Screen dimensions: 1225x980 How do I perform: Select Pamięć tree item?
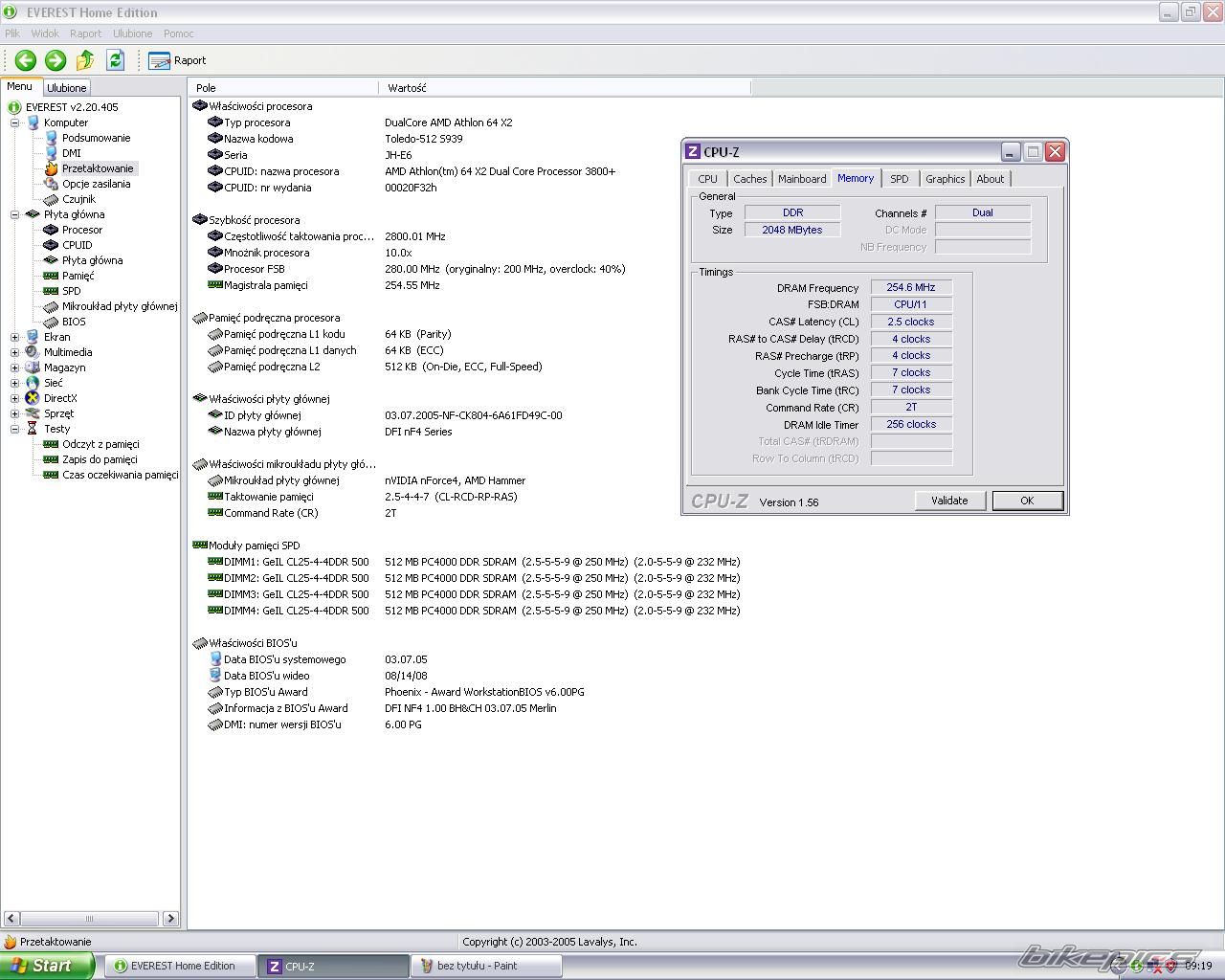tap(78, 276)
